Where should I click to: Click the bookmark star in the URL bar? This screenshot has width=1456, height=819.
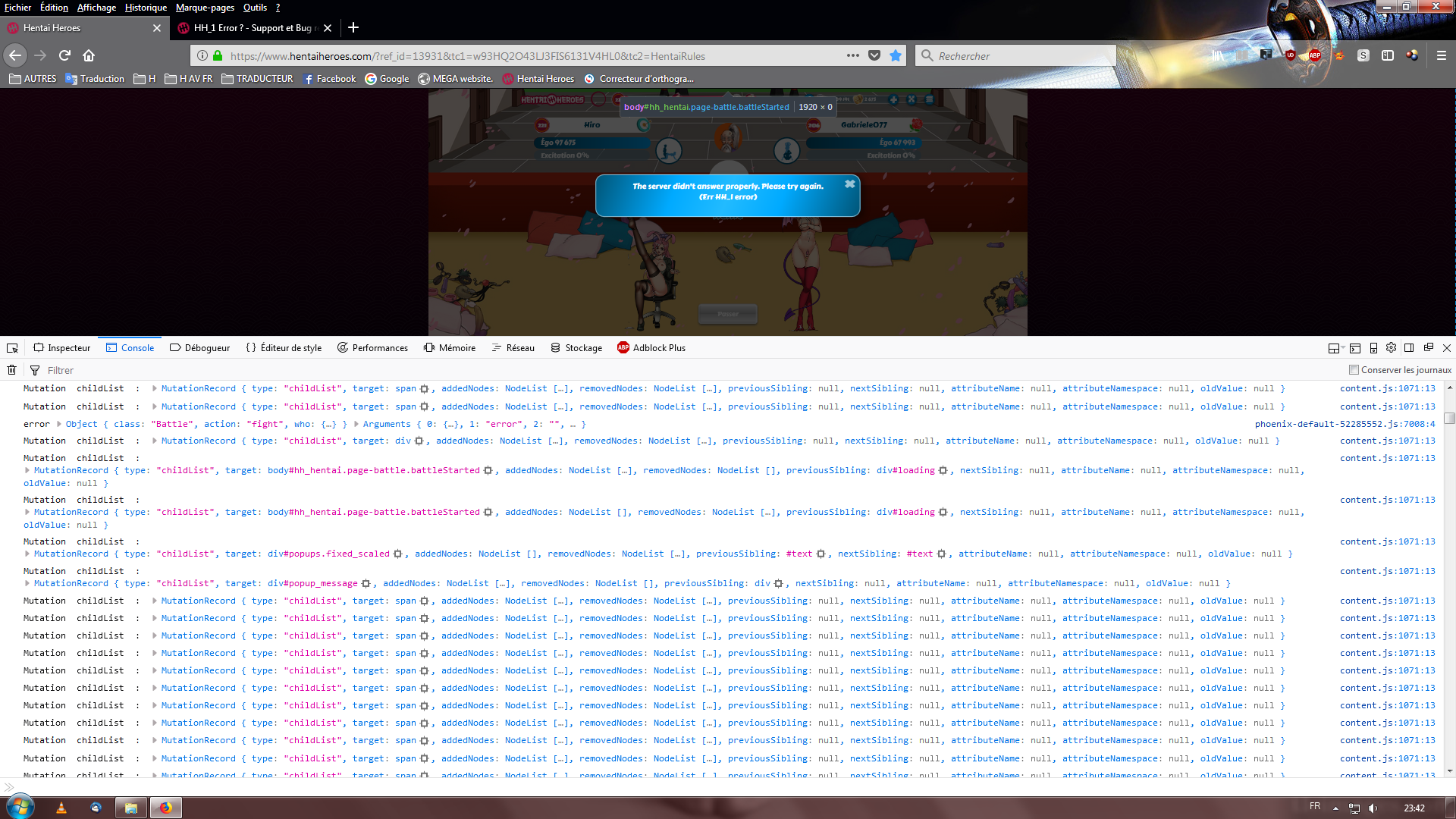(x=896, y=55)
